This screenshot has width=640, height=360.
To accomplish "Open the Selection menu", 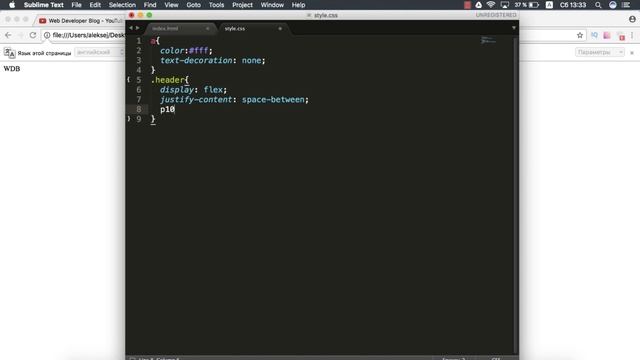I will click(x=122, y=5).
